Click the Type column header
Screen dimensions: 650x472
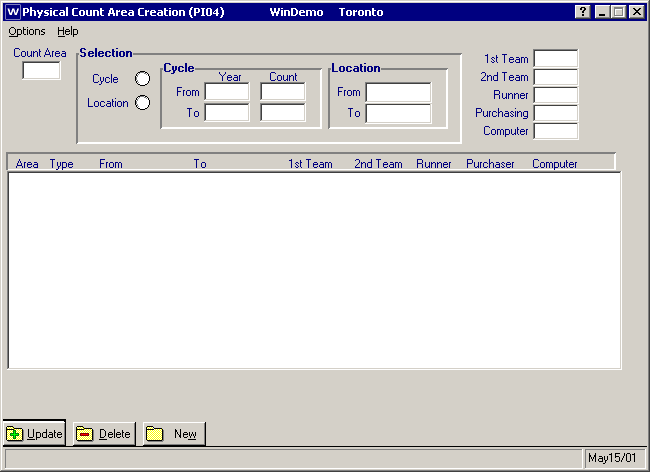[61, 164]
